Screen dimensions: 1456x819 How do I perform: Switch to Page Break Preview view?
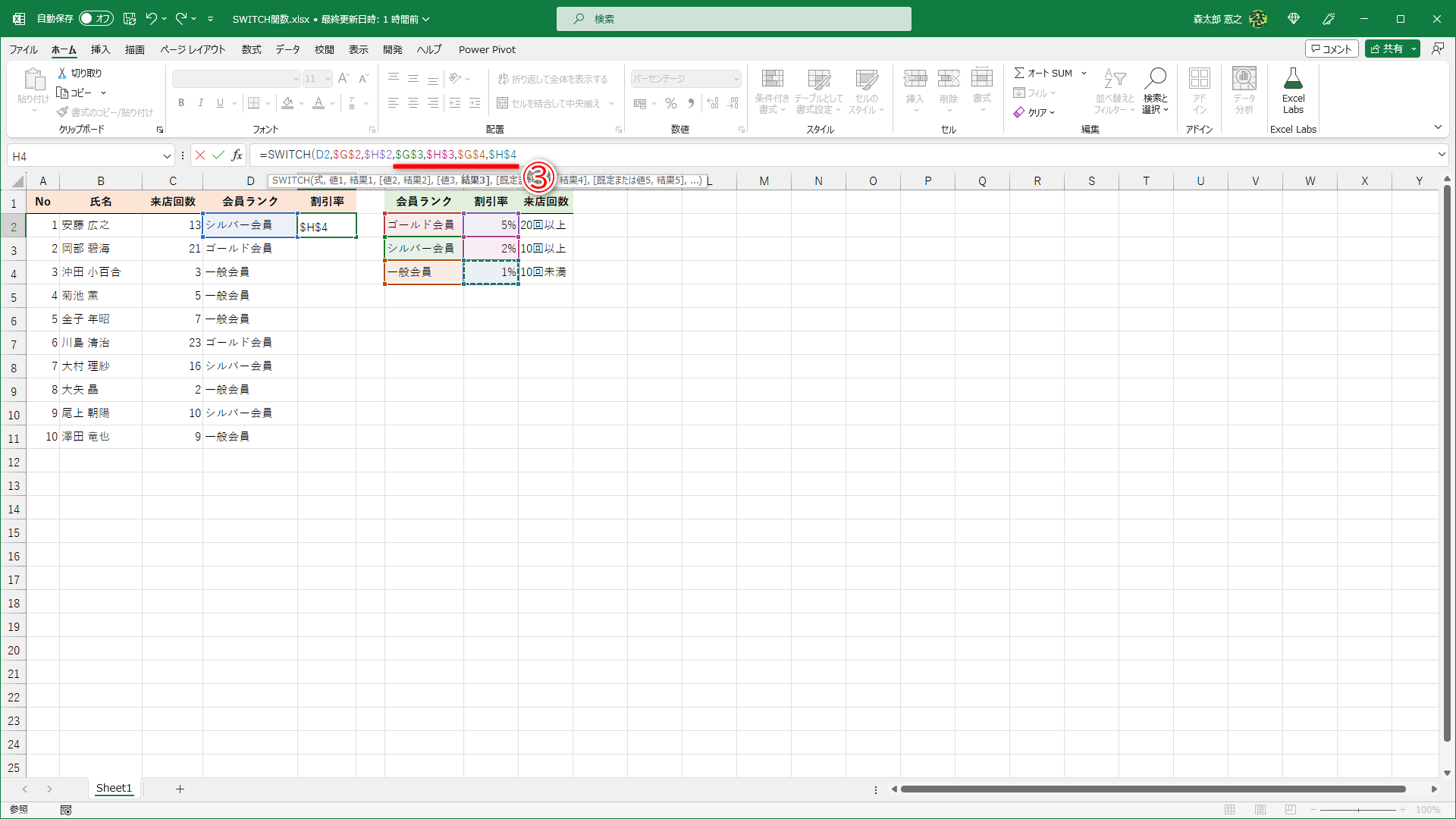coord(1291,810)
